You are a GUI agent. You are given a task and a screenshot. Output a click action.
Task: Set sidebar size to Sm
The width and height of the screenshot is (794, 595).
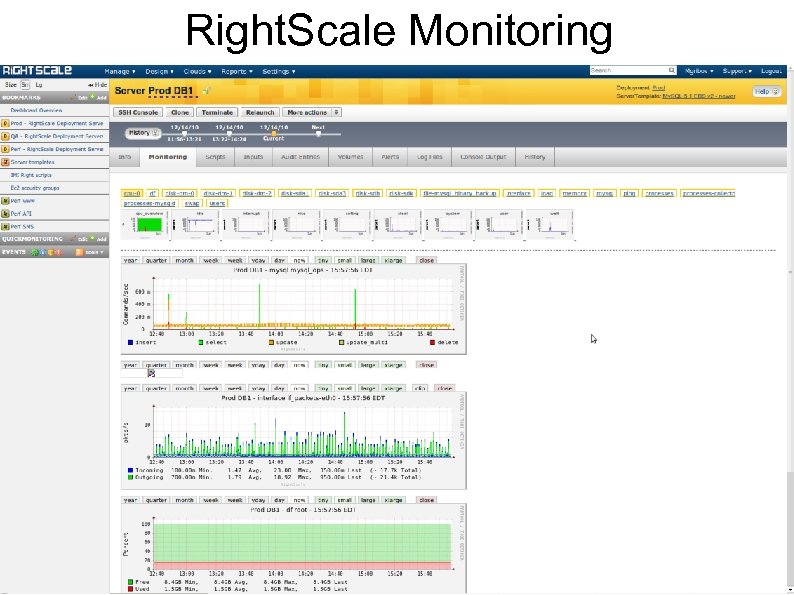pyautogui.click(x=25, y=85)
